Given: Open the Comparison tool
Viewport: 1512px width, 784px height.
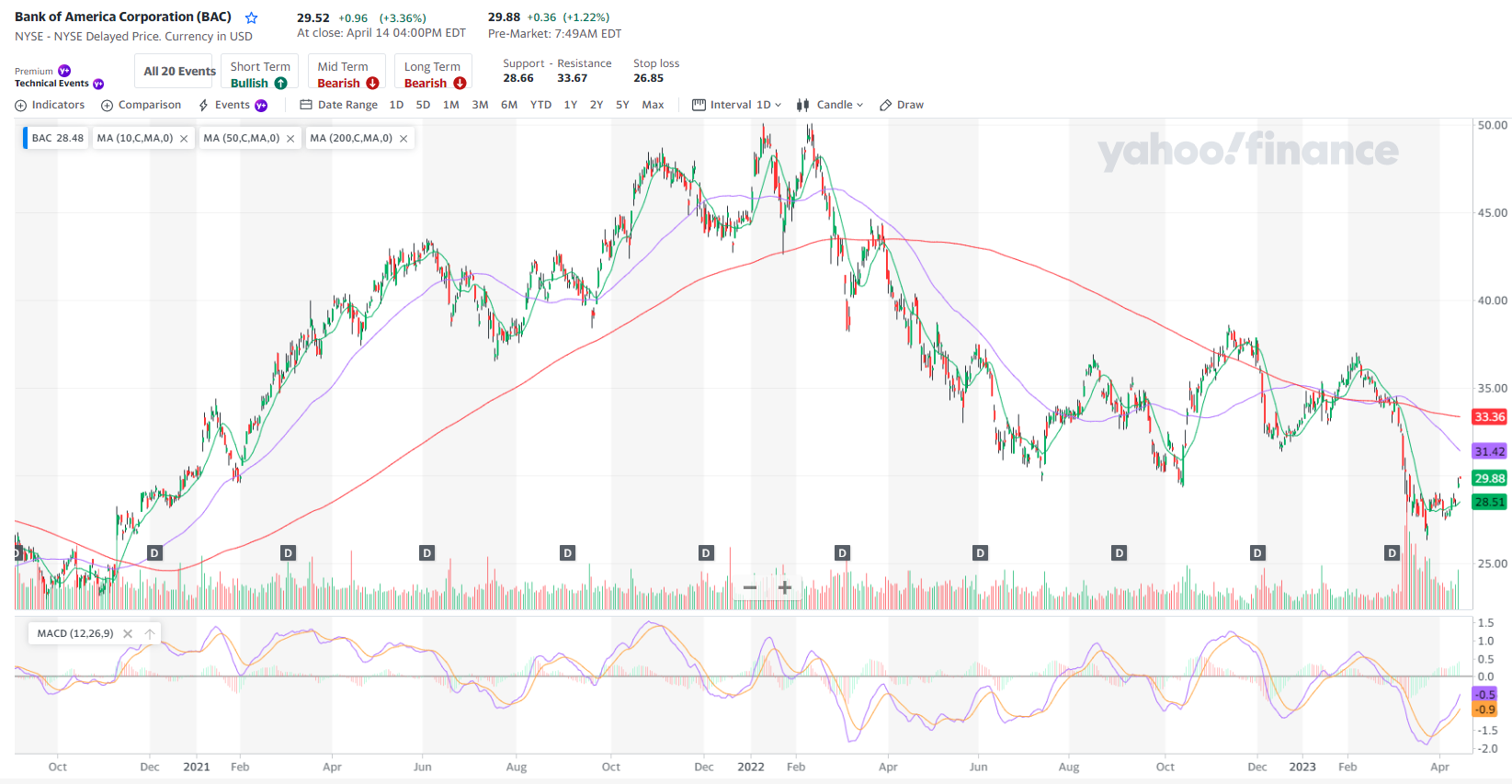Looking at the screenshot, I should coord(141,105).
